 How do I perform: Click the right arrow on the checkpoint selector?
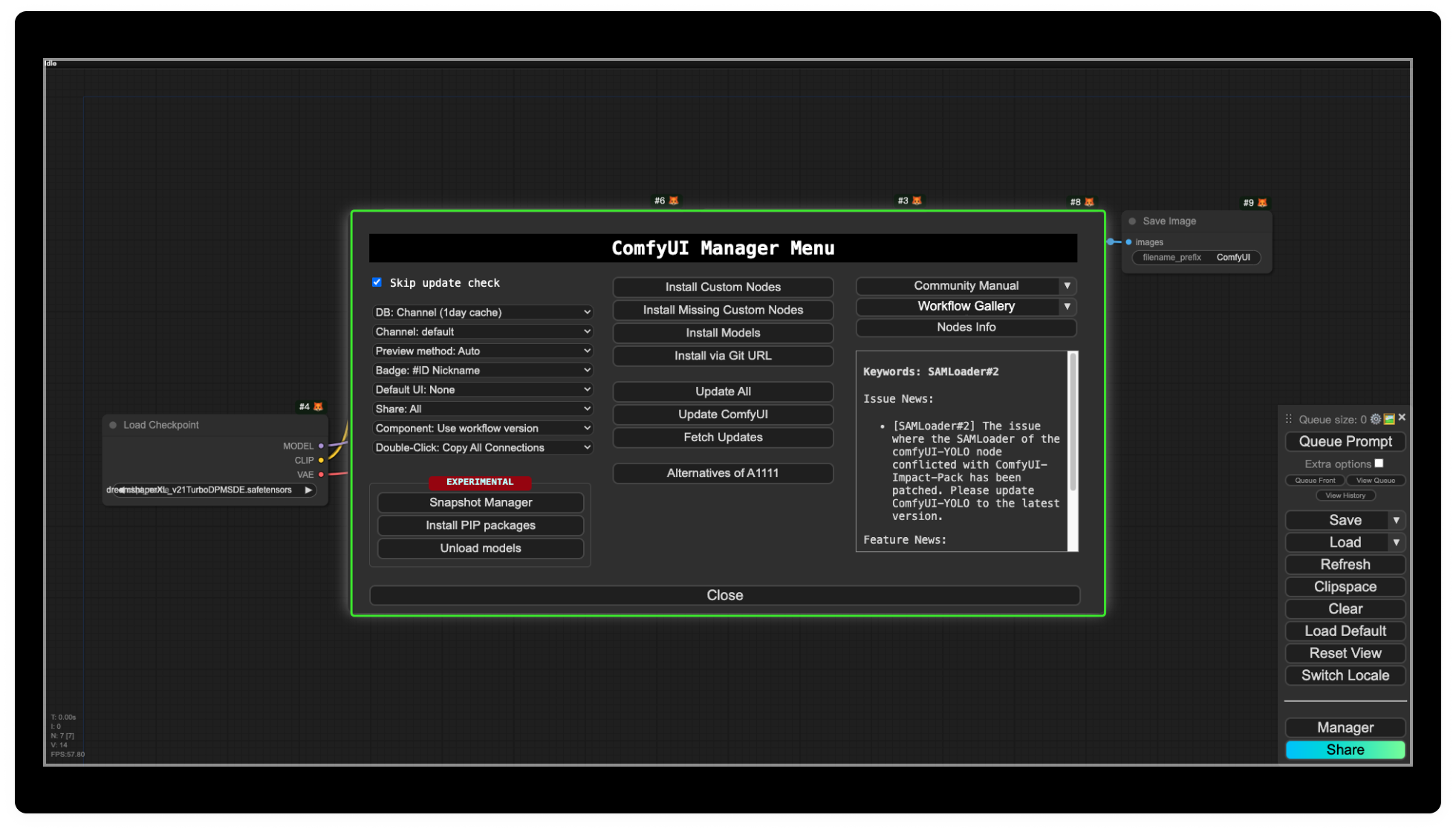(x=308, y=490)
